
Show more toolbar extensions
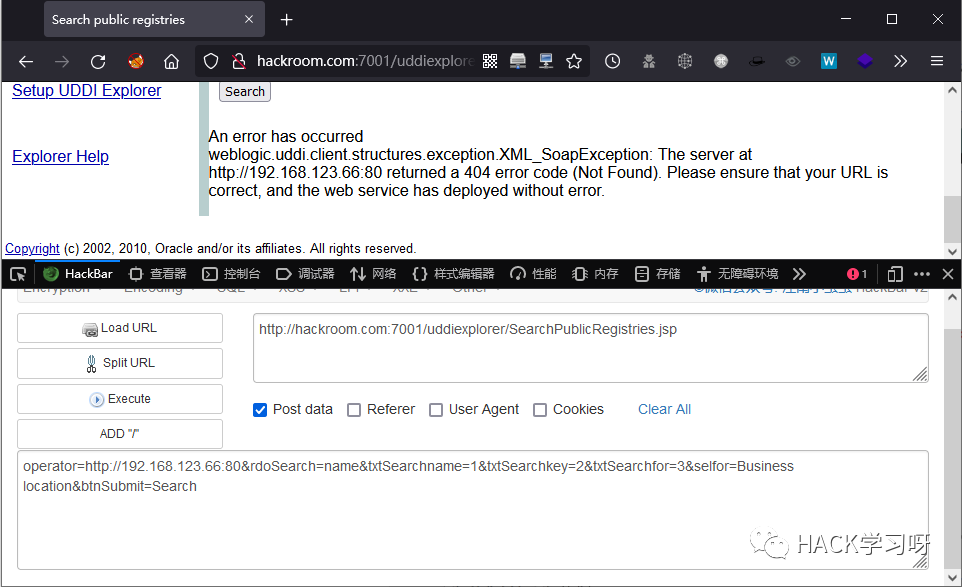(x=900, y=61)
